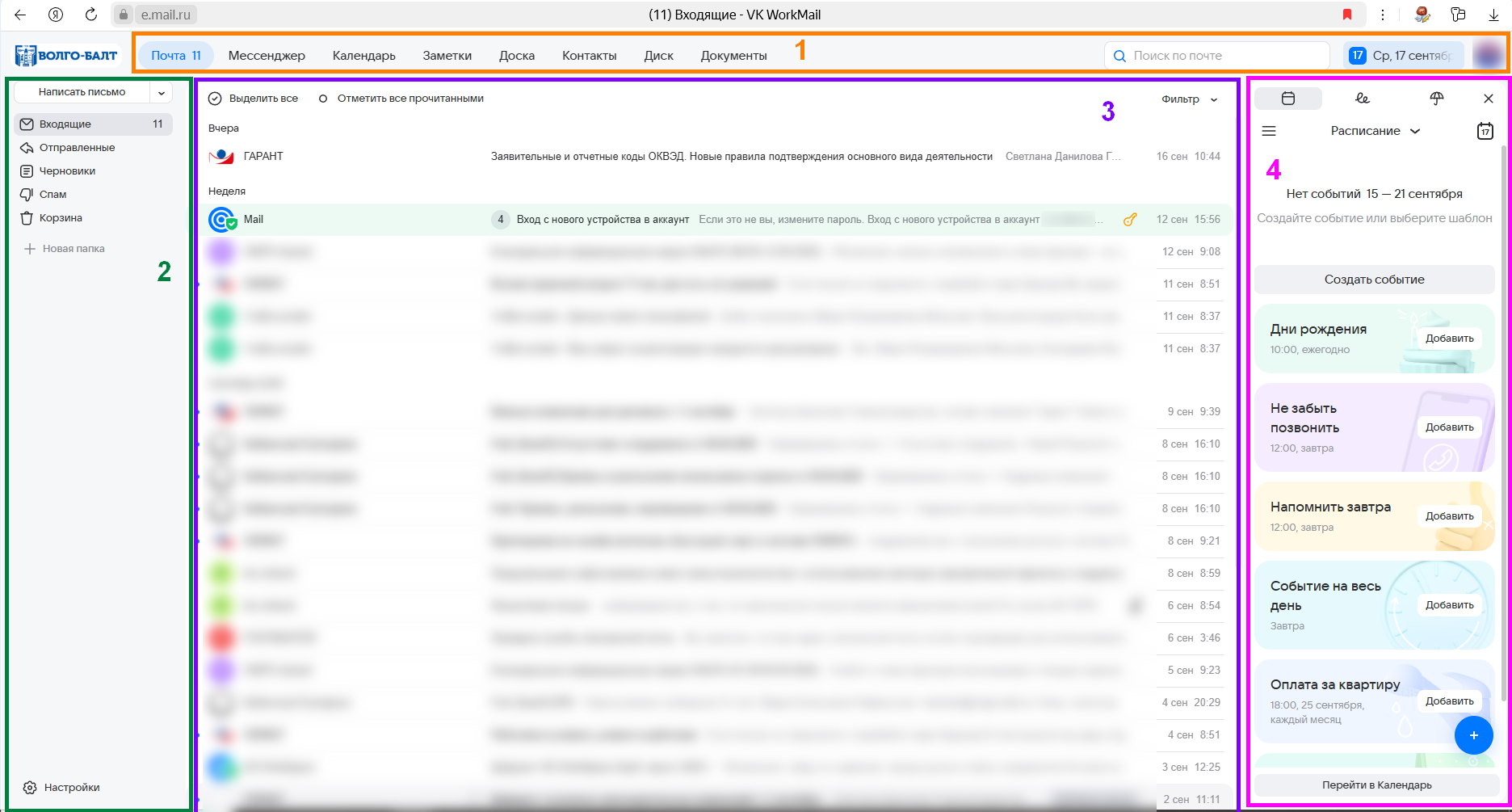1512x812 pixels.
Task: Click the calendar date icon beside Расписание
Action: coord(1485,131)
